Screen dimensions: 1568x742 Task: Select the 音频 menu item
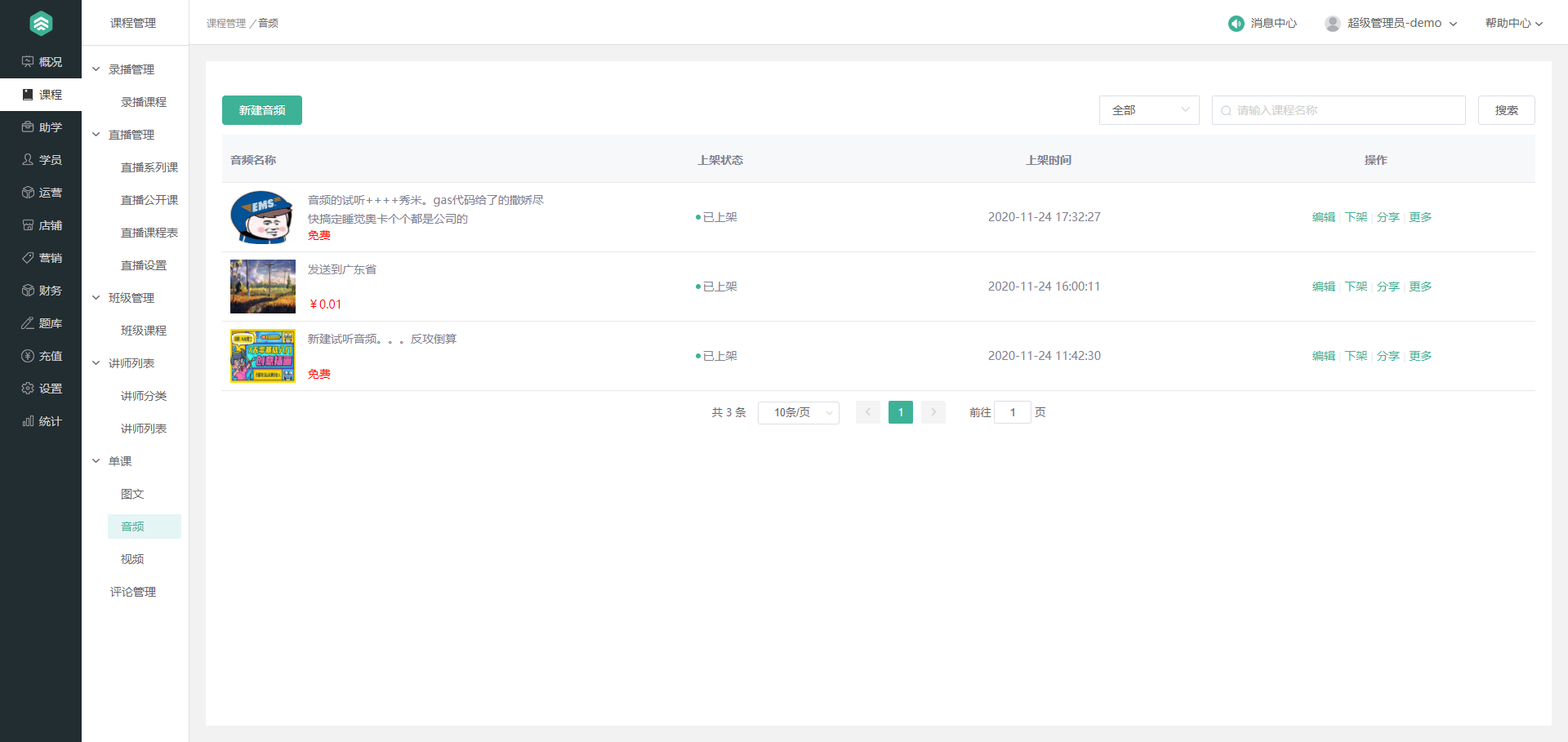coord(145,527)
